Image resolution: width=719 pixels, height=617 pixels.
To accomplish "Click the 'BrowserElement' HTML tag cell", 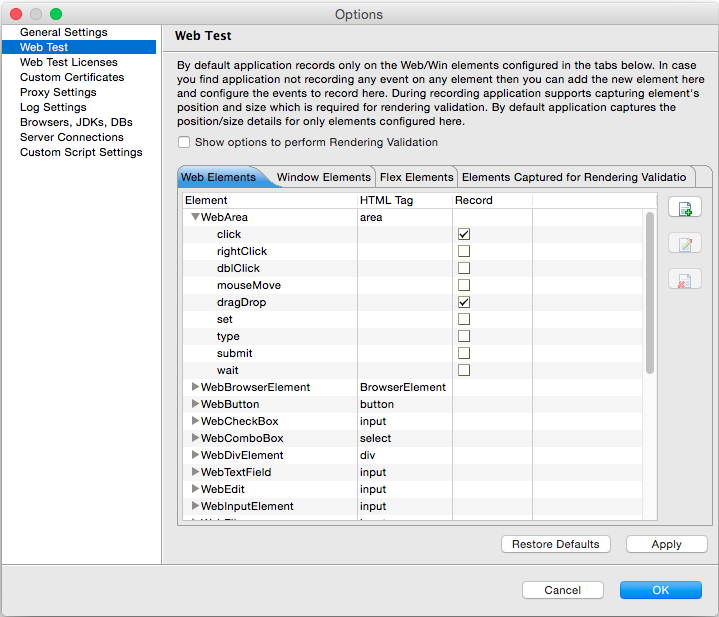I will click(x=403, y=387).
